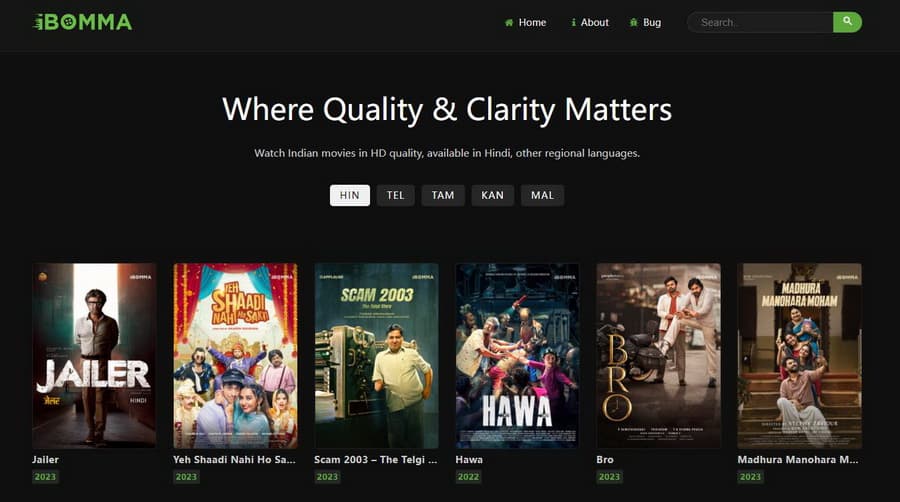The height and width of the screenshot is (502, 900).
Task: Select the HIN language filter
Action: [350, 195]
